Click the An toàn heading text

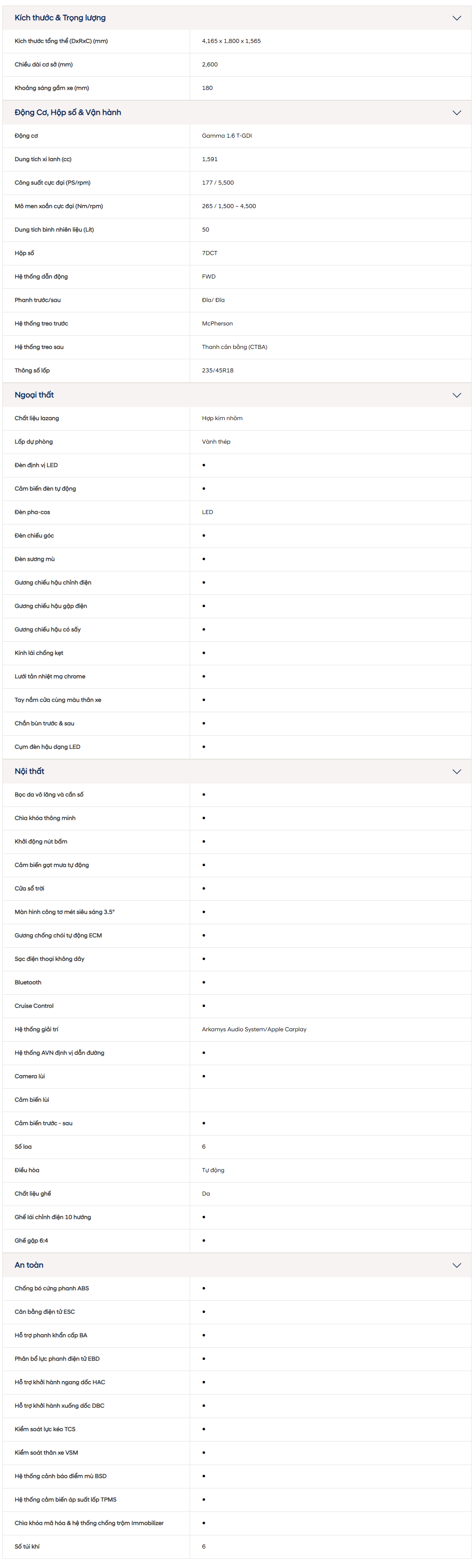tap(29, 1265)
